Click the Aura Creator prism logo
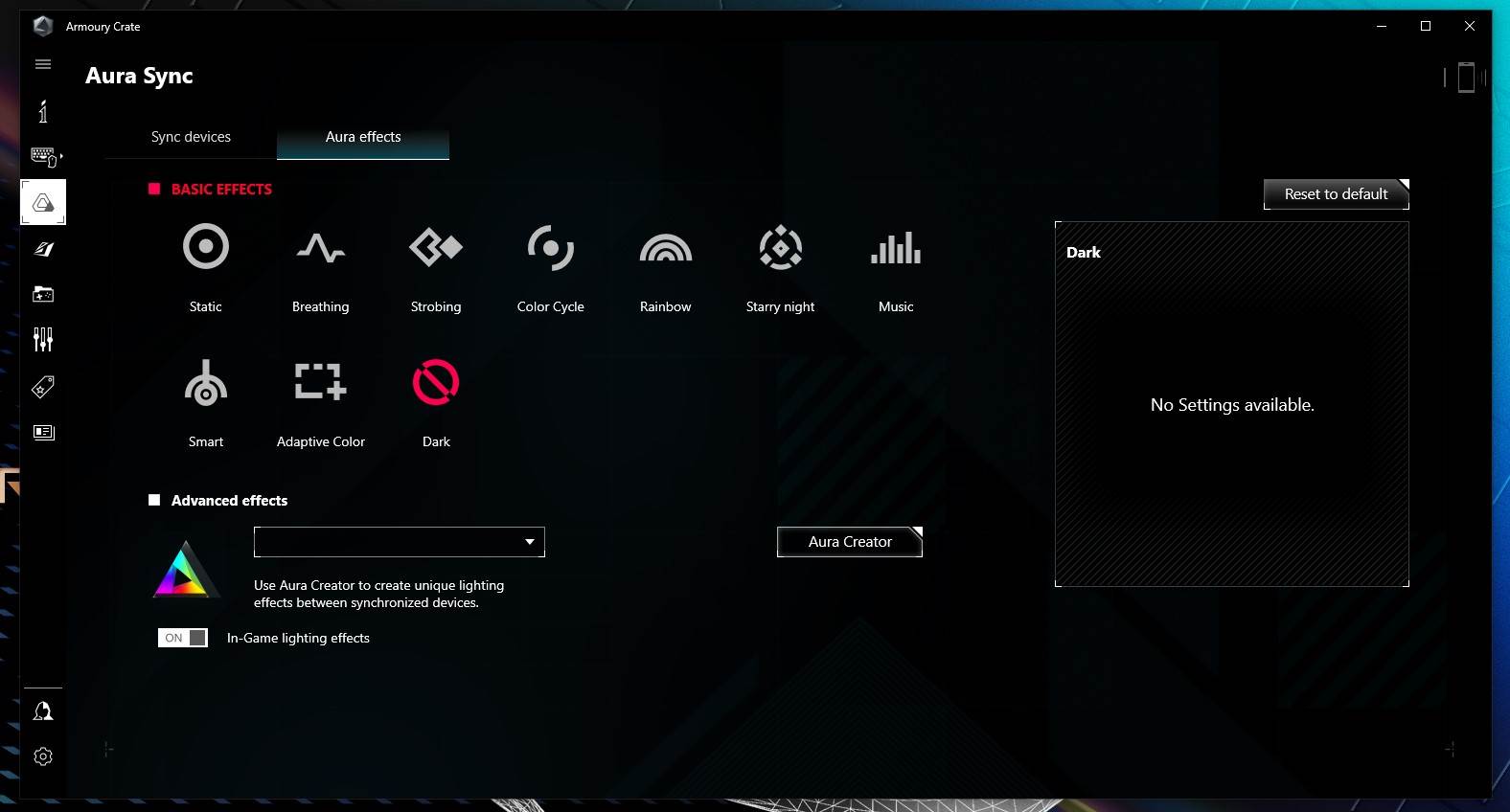Image resolution: width=1510 pixels, height=812 pixels. click(185, 573)
